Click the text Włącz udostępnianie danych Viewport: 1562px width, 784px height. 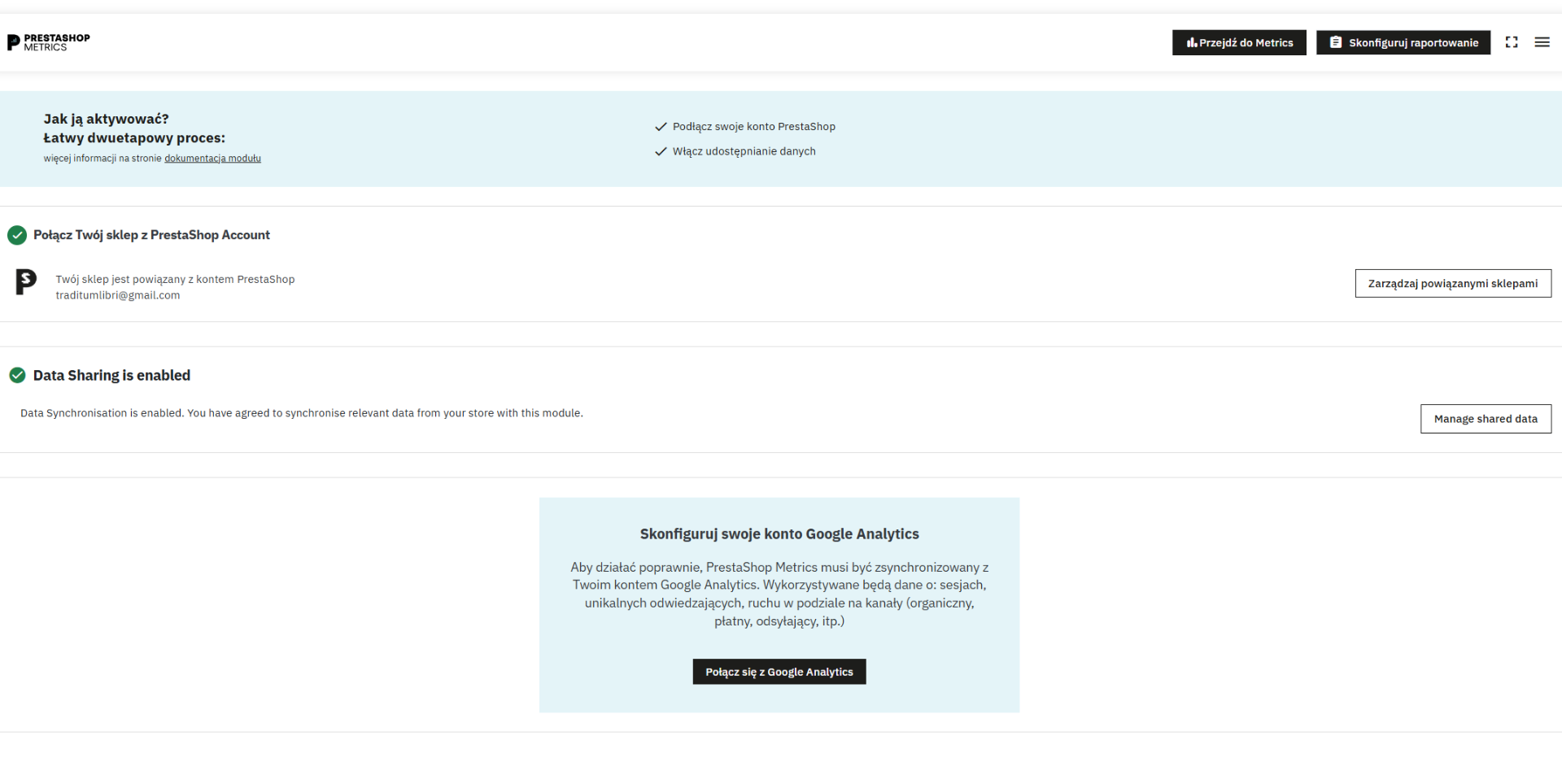coord(744,151)
